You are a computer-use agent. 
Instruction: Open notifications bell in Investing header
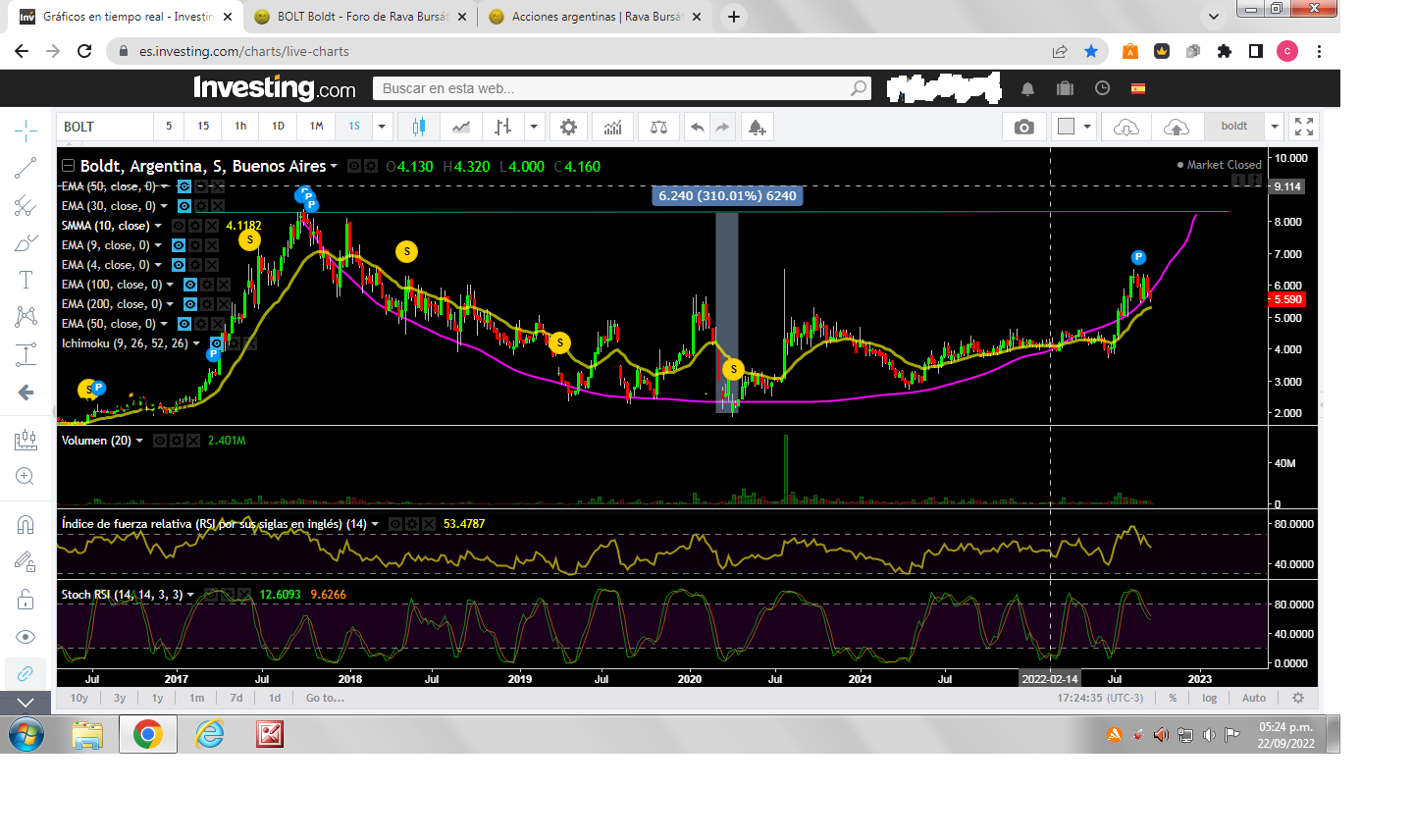tap(1027, 88)
